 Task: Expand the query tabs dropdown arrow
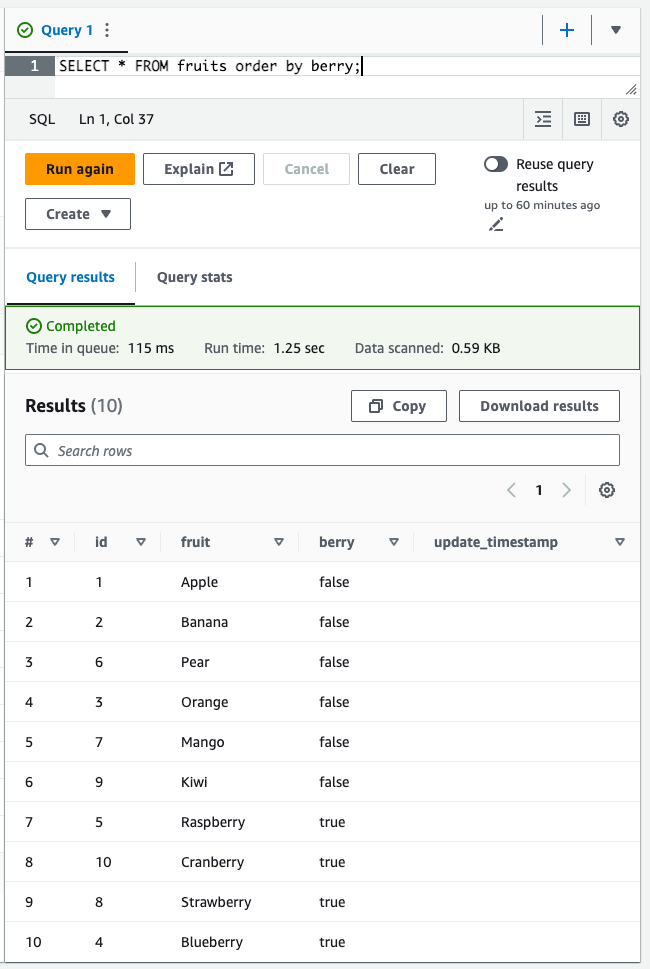[x=616, y=30]
